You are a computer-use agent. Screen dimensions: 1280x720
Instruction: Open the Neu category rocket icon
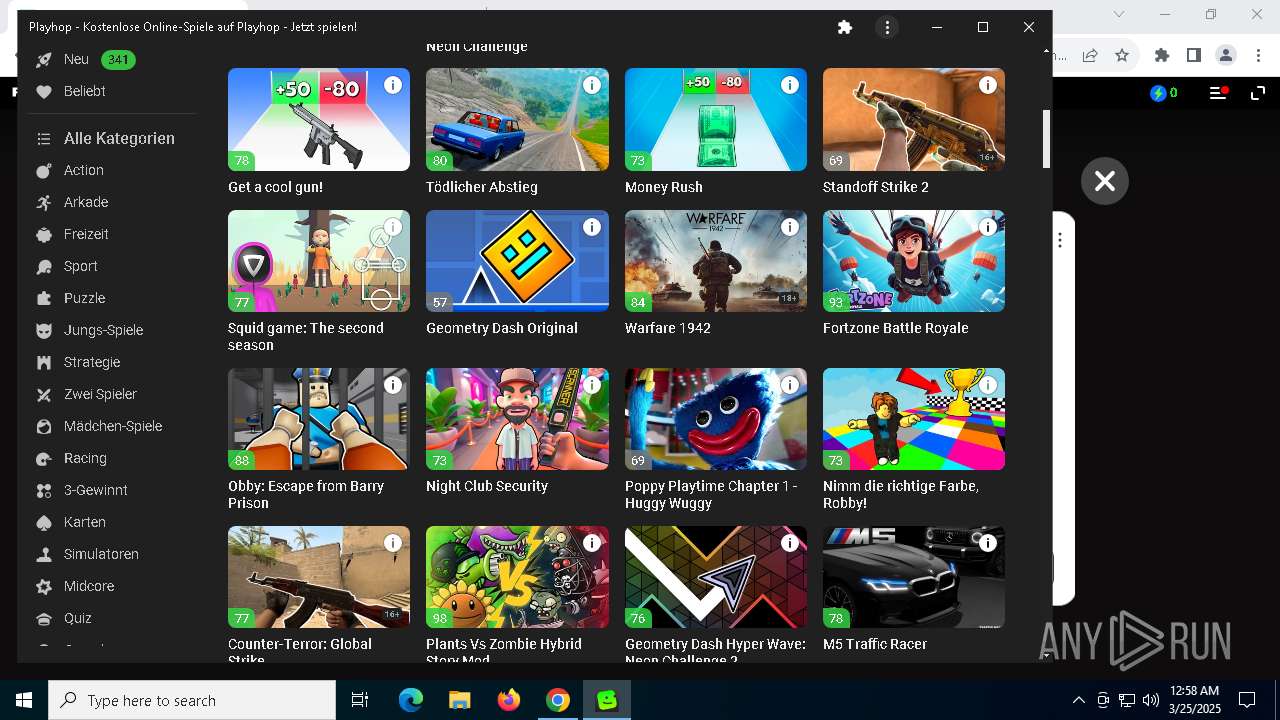point(44,60)
